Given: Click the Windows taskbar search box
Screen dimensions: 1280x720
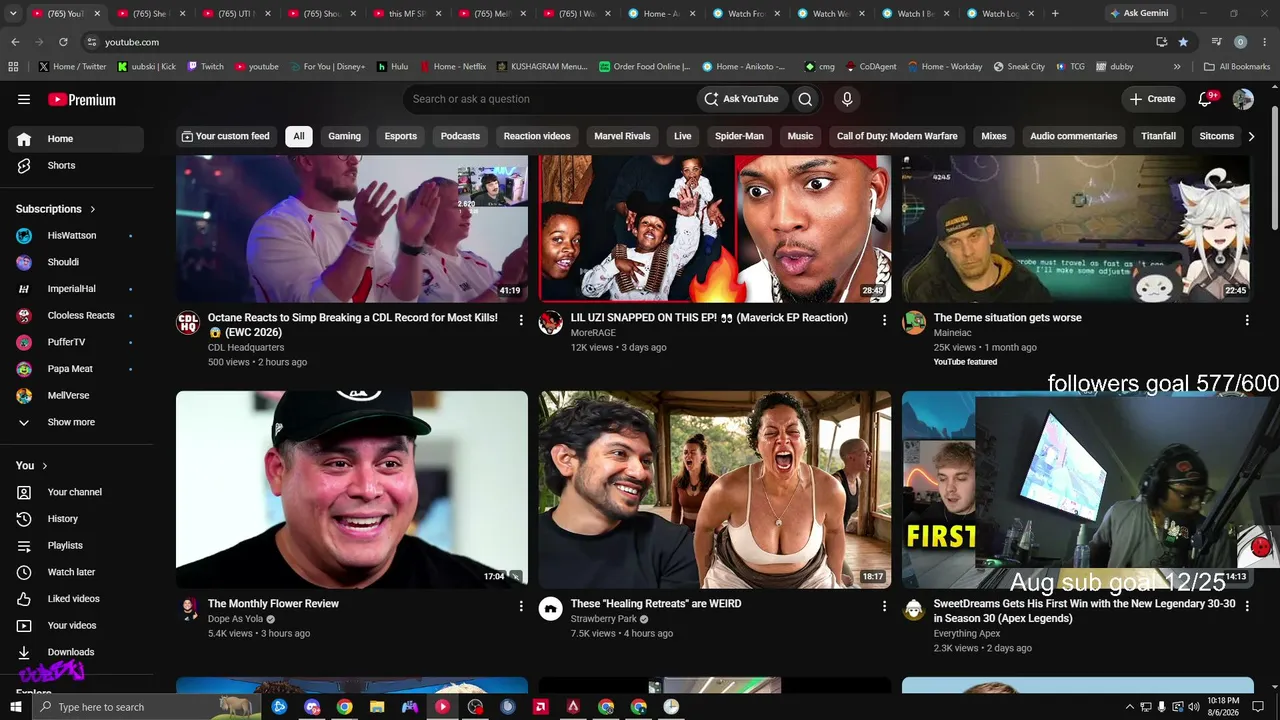Looking at the screenshot, I should pyautogui.click(x=148, y=707).
